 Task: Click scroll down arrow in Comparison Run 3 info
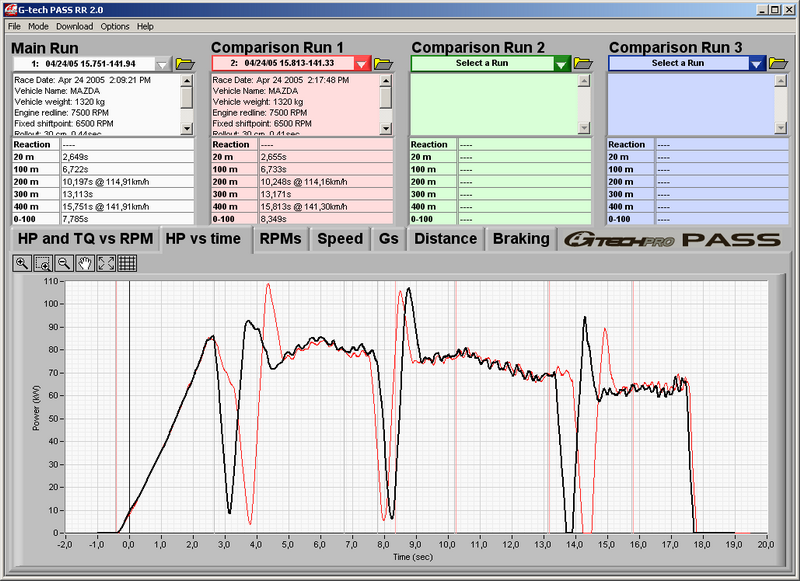(781, 129)
